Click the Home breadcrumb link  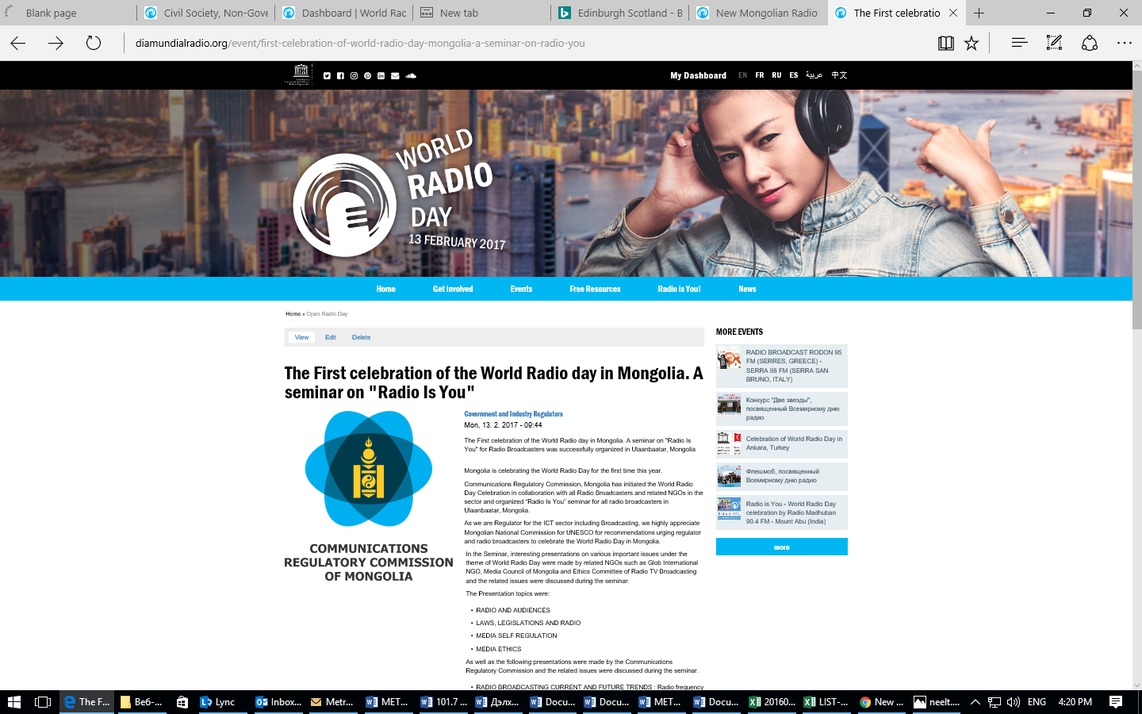293,314
